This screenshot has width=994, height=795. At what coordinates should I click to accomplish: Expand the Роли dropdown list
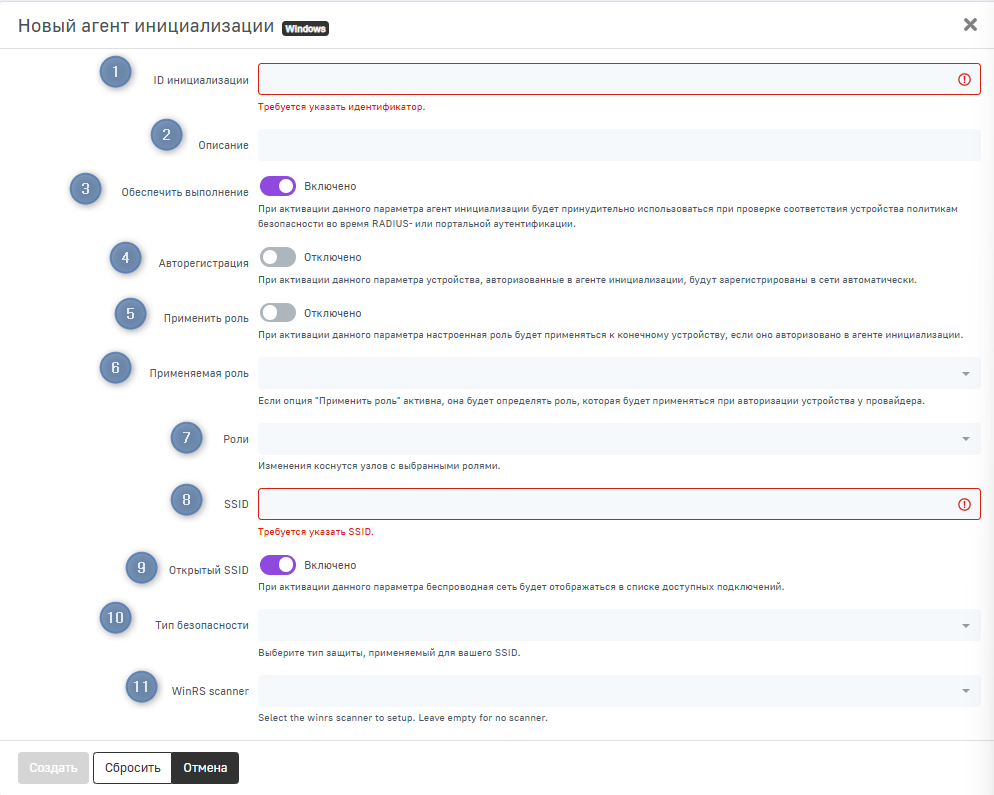pyautogui.click(x=619, y=439)
